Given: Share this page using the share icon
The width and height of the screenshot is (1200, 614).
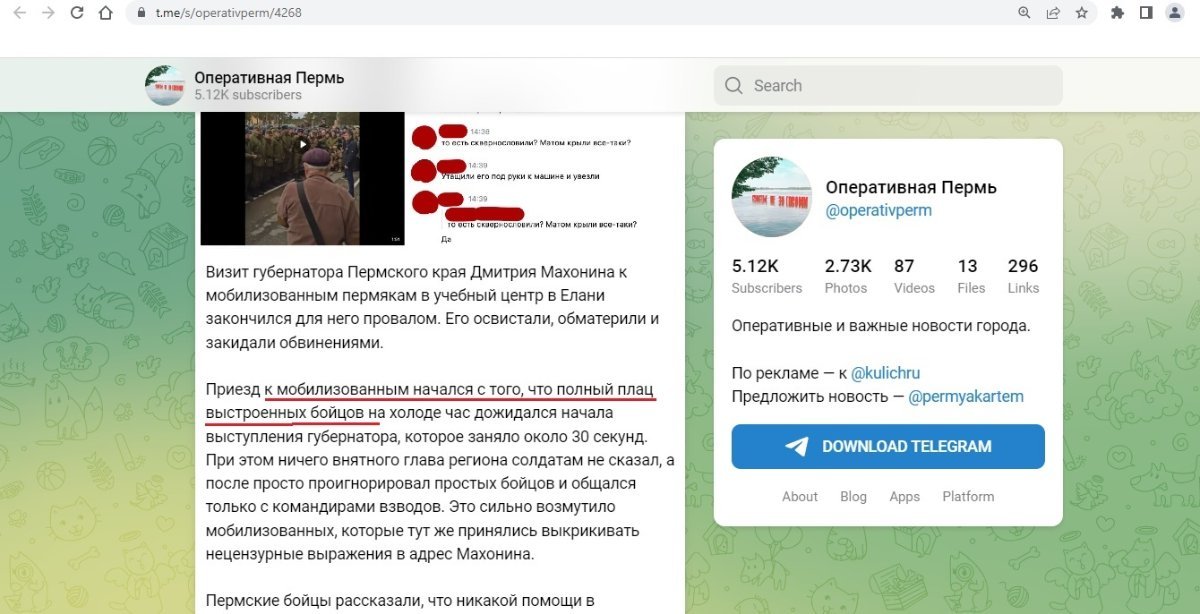Looking at the screenshot, I should [1052, 13].
